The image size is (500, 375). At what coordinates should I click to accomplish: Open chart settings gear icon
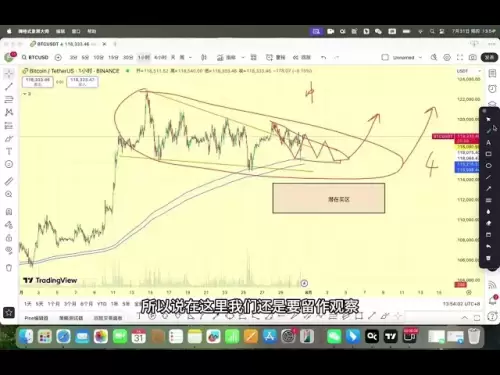[447, 57]
